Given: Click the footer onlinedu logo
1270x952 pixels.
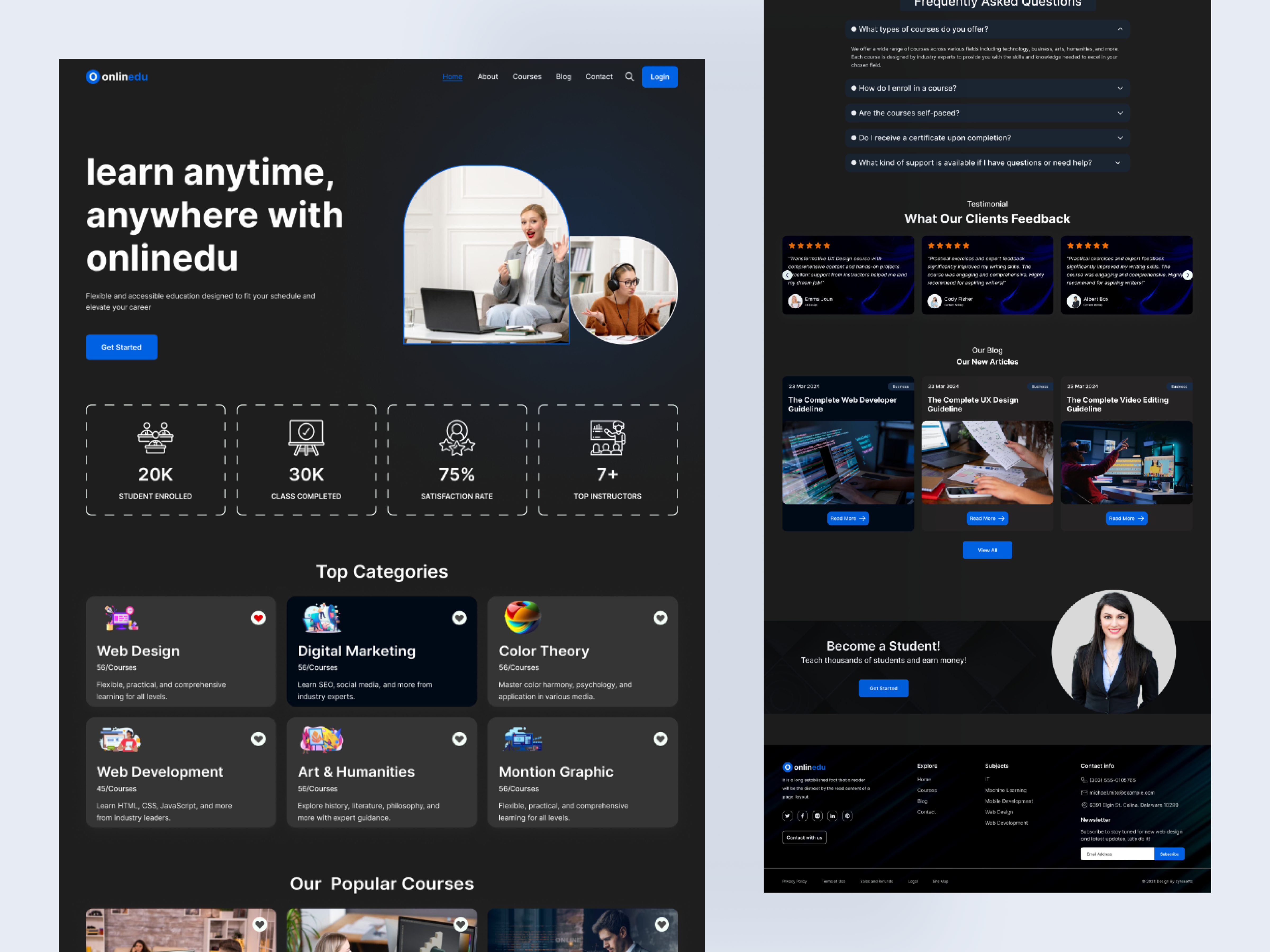Looking at the screenshot, I should (804, 767).
